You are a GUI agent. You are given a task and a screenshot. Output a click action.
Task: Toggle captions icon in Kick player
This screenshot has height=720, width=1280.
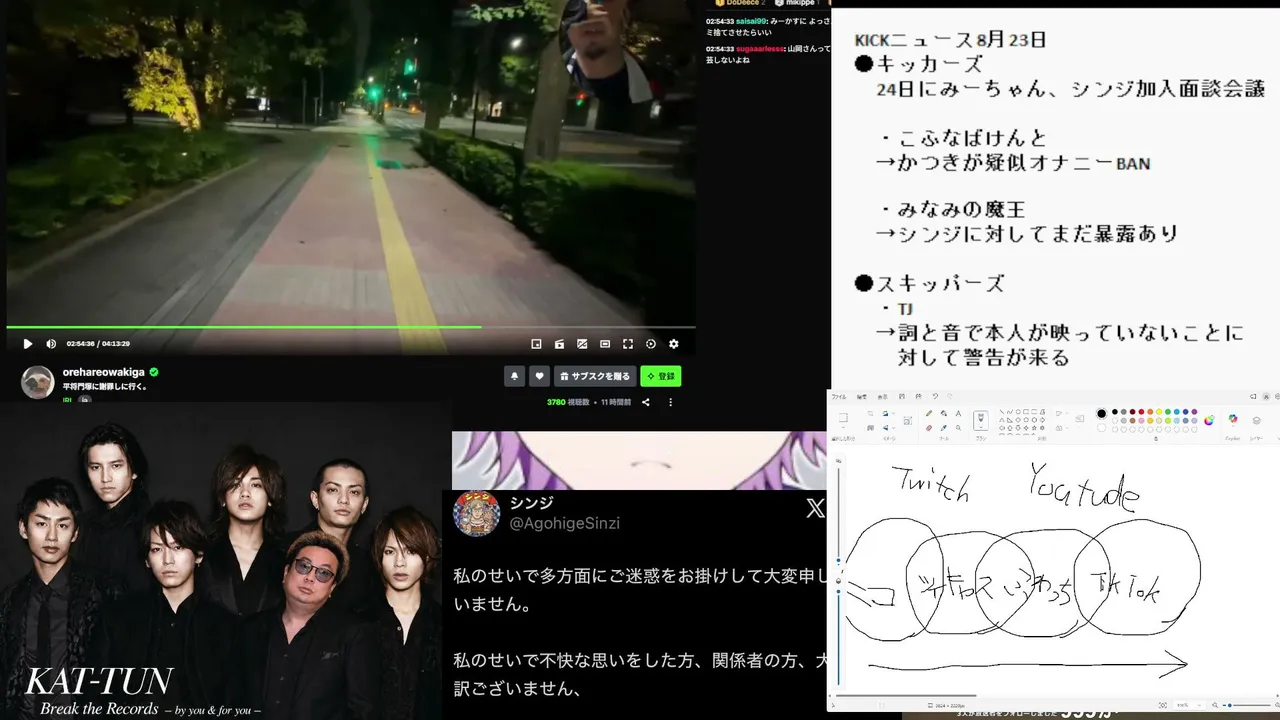click(x=582, y=344)
